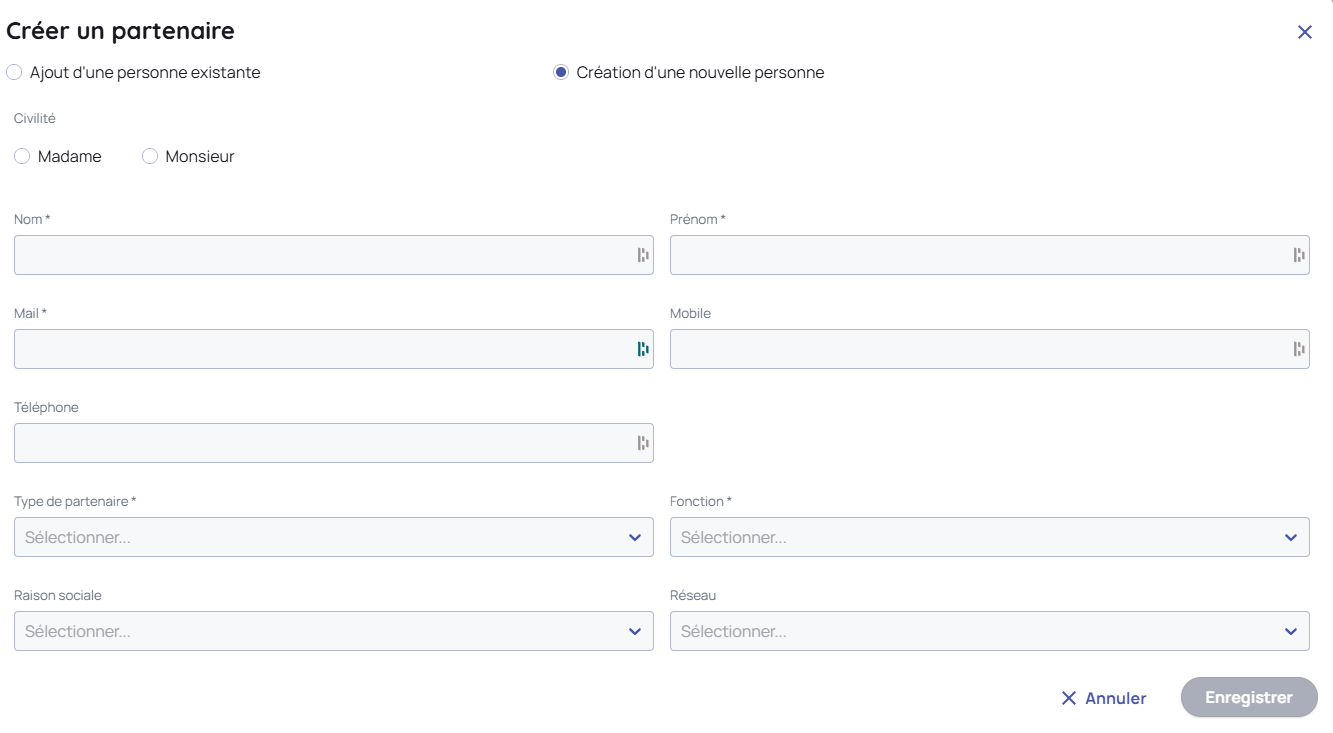Click inside the Mobile input field
Viewport: 1333px width, 733px height.
pyautogui.click(x=976, y=349)
